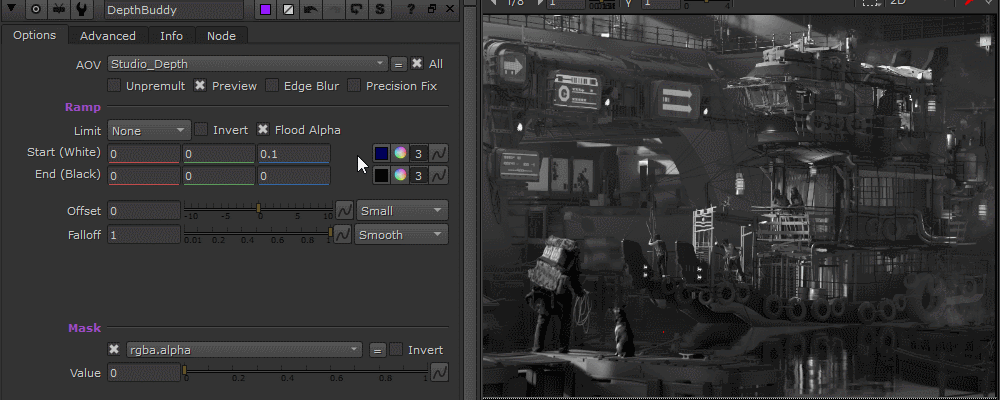Click the End (Black) green value field

219,175
